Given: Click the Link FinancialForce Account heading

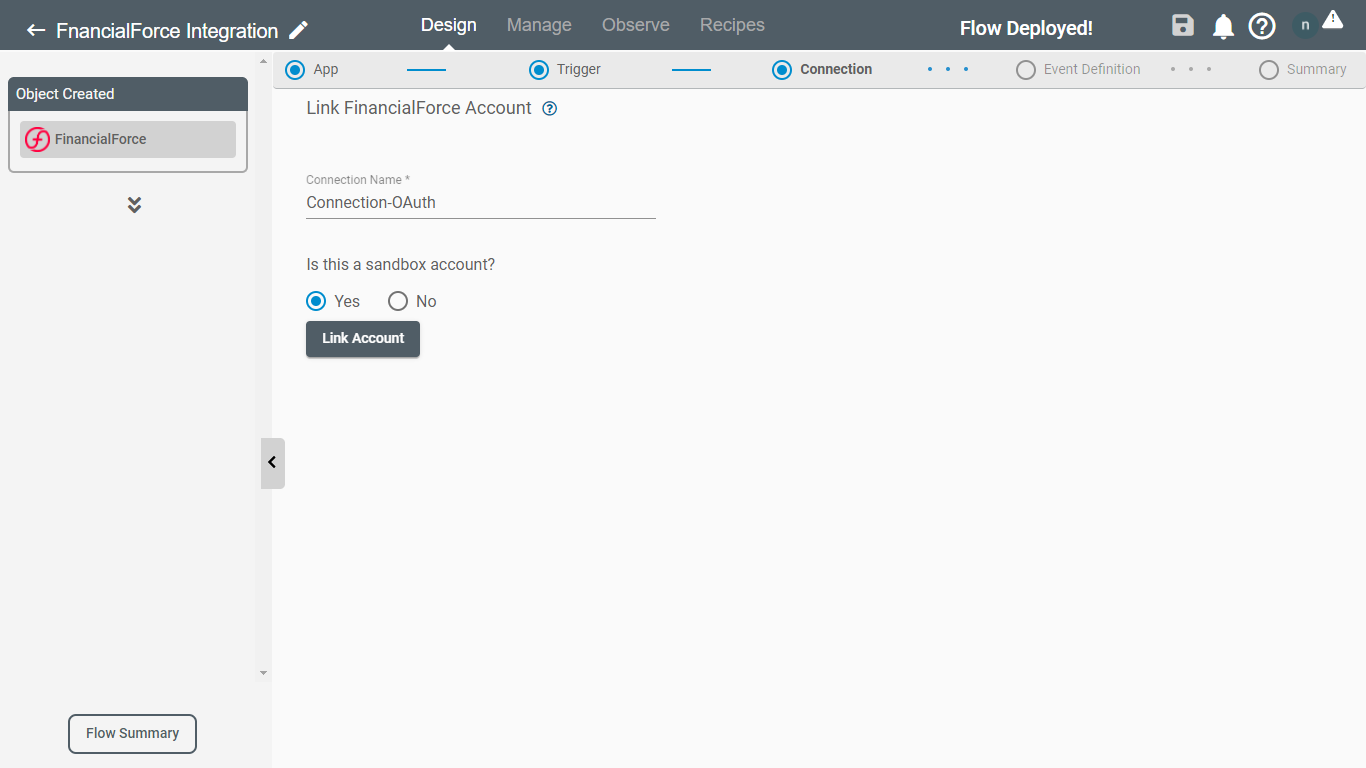Looking at the screenshot, I should coord(419,108).
